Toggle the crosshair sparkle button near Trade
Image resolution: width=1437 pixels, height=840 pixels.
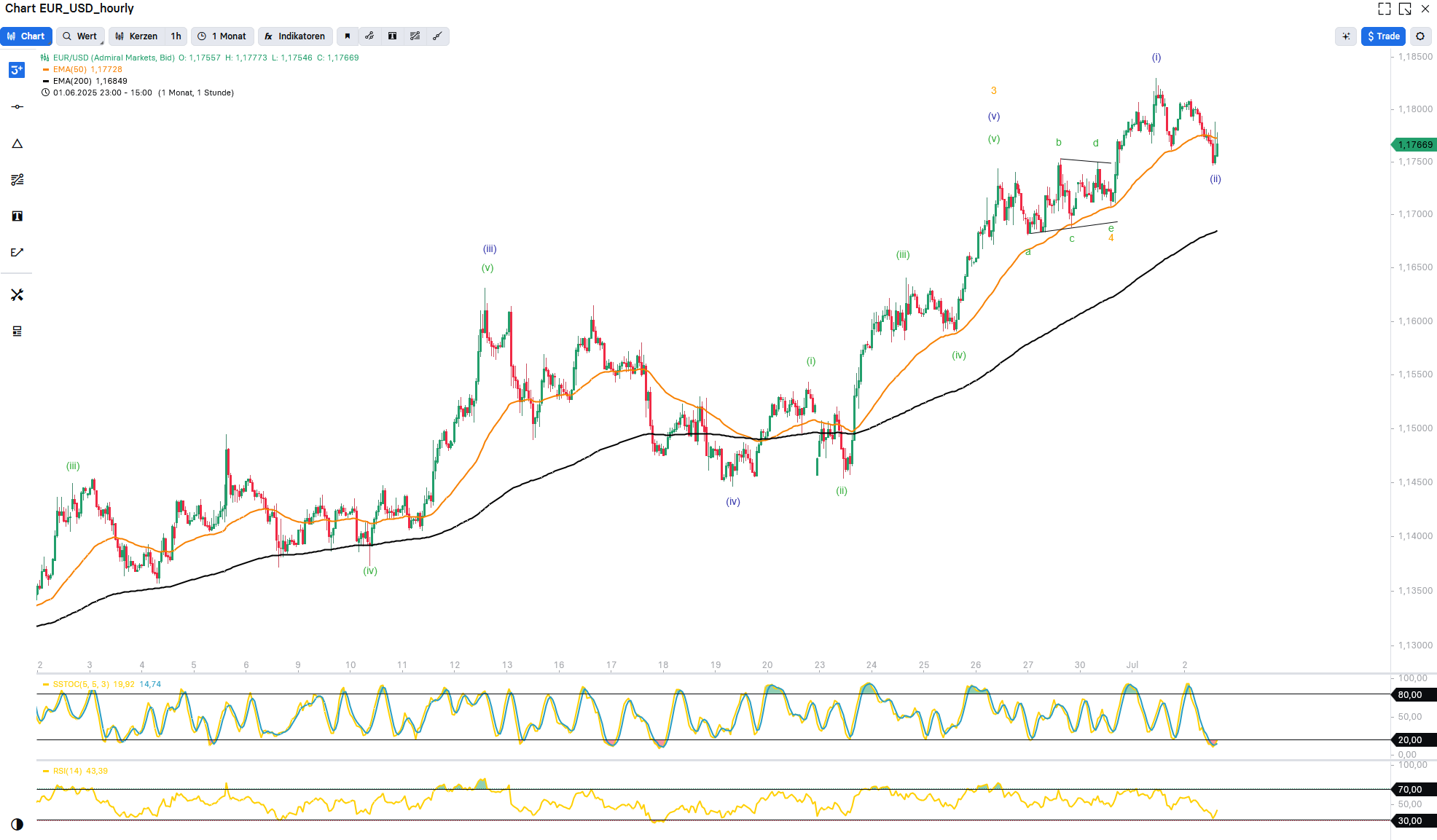pyautogui.click(x=1346, y=36)
